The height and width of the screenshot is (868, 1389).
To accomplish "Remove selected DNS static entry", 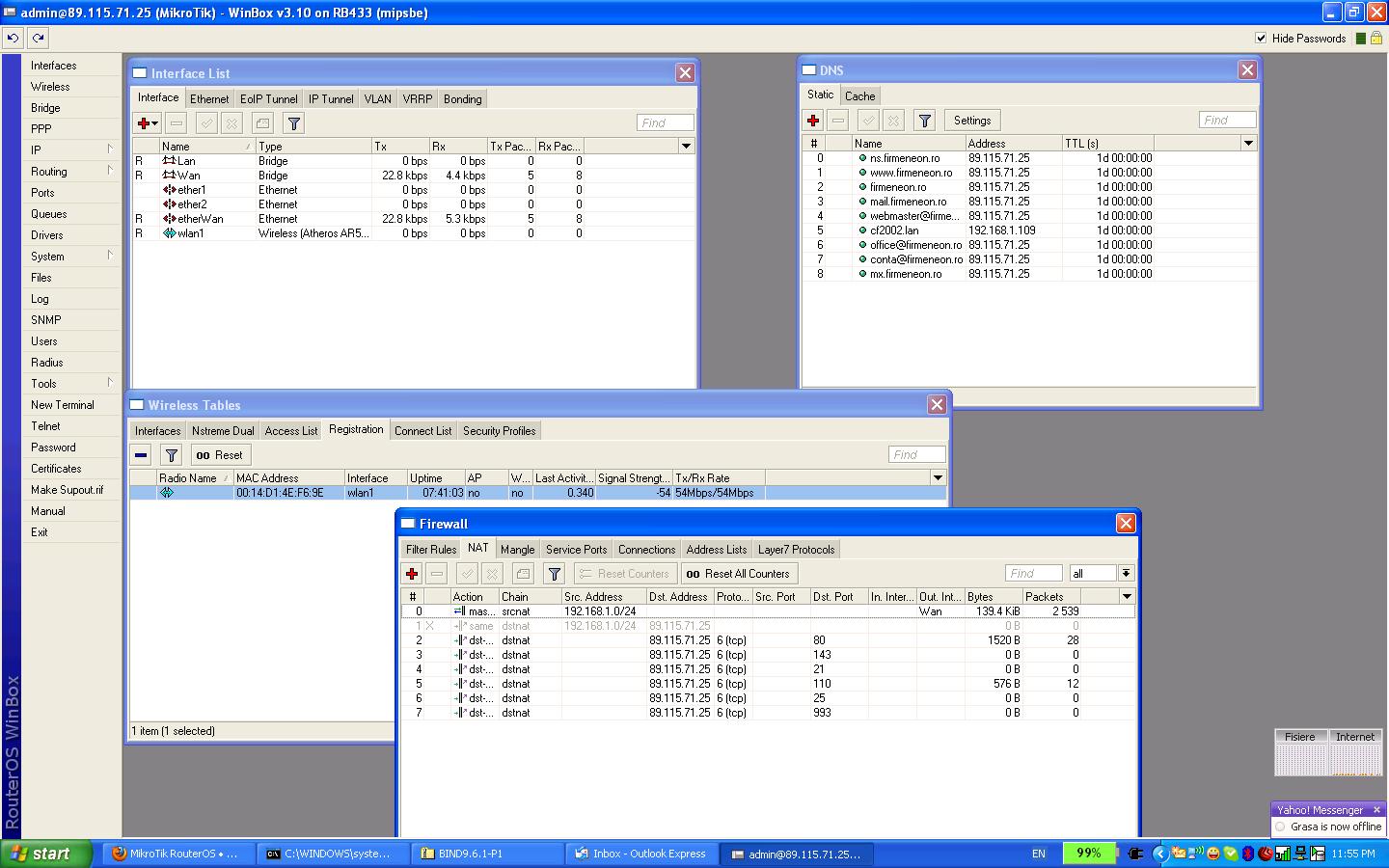I will click(838, 121).
